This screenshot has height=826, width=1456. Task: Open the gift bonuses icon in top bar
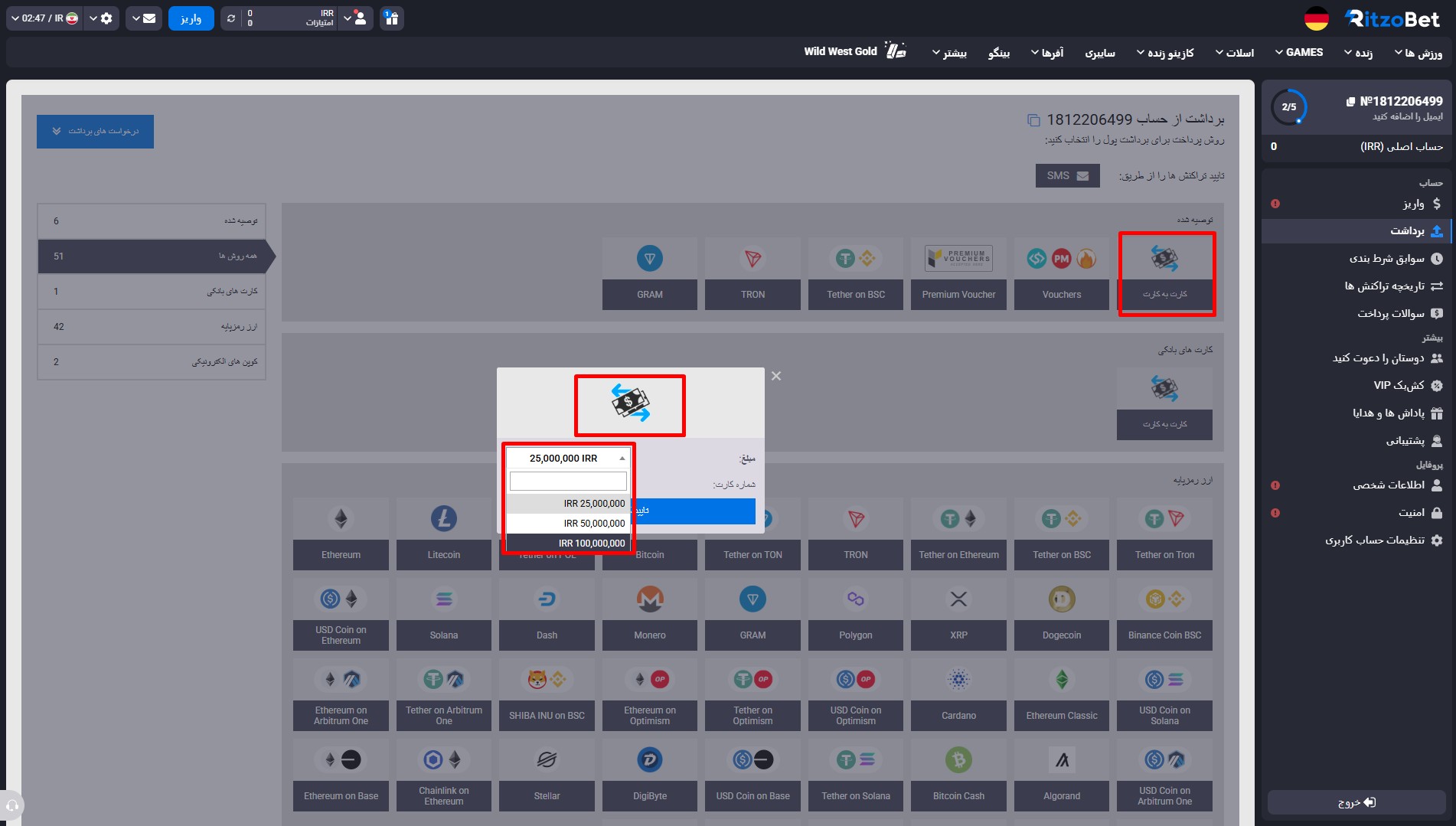point(391,18)
